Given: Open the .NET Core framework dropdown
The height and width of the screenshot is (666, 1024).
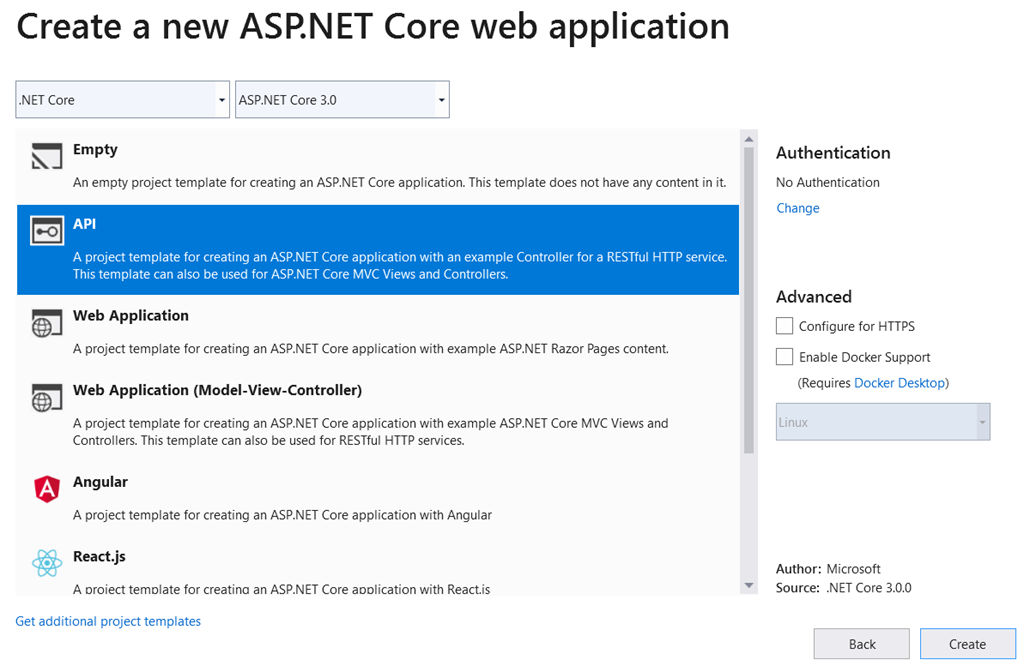Looking at the screenshot, I should click(x=123, y=100).
